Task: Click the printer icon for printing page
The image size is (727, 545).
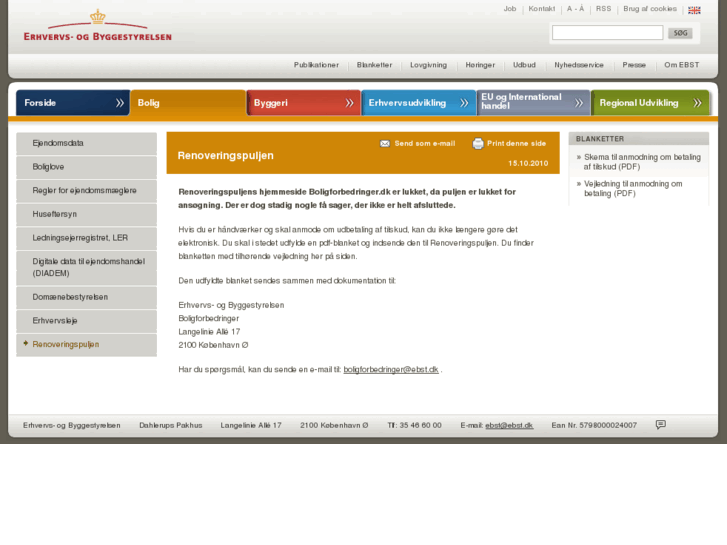Action: [478, 144]
